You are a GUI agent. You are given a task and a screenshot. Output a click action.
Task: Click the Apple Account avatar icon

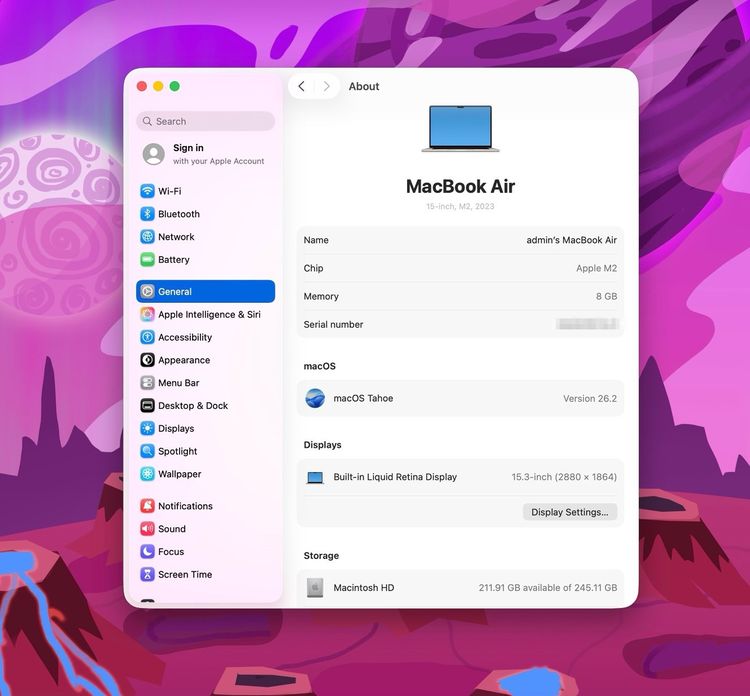154,154
